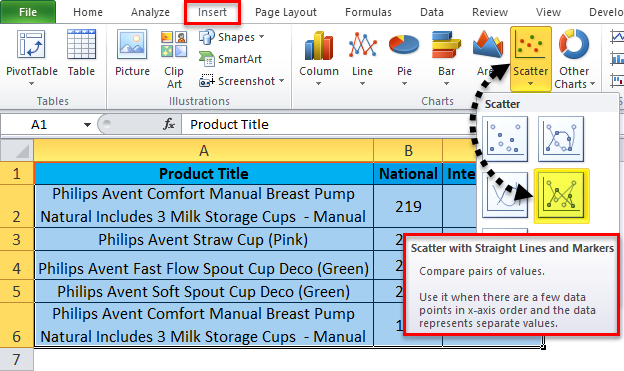The width and height of the screenshot is (624, 371).
Task: Select column A header
Action: (x=204, y=150)
